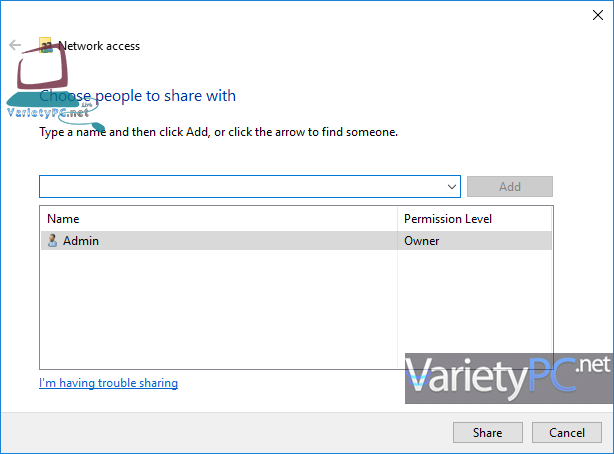This screenshot has height=454, width=614.
Task: Click the back arrow icon
Action: [x=14, y=45]
